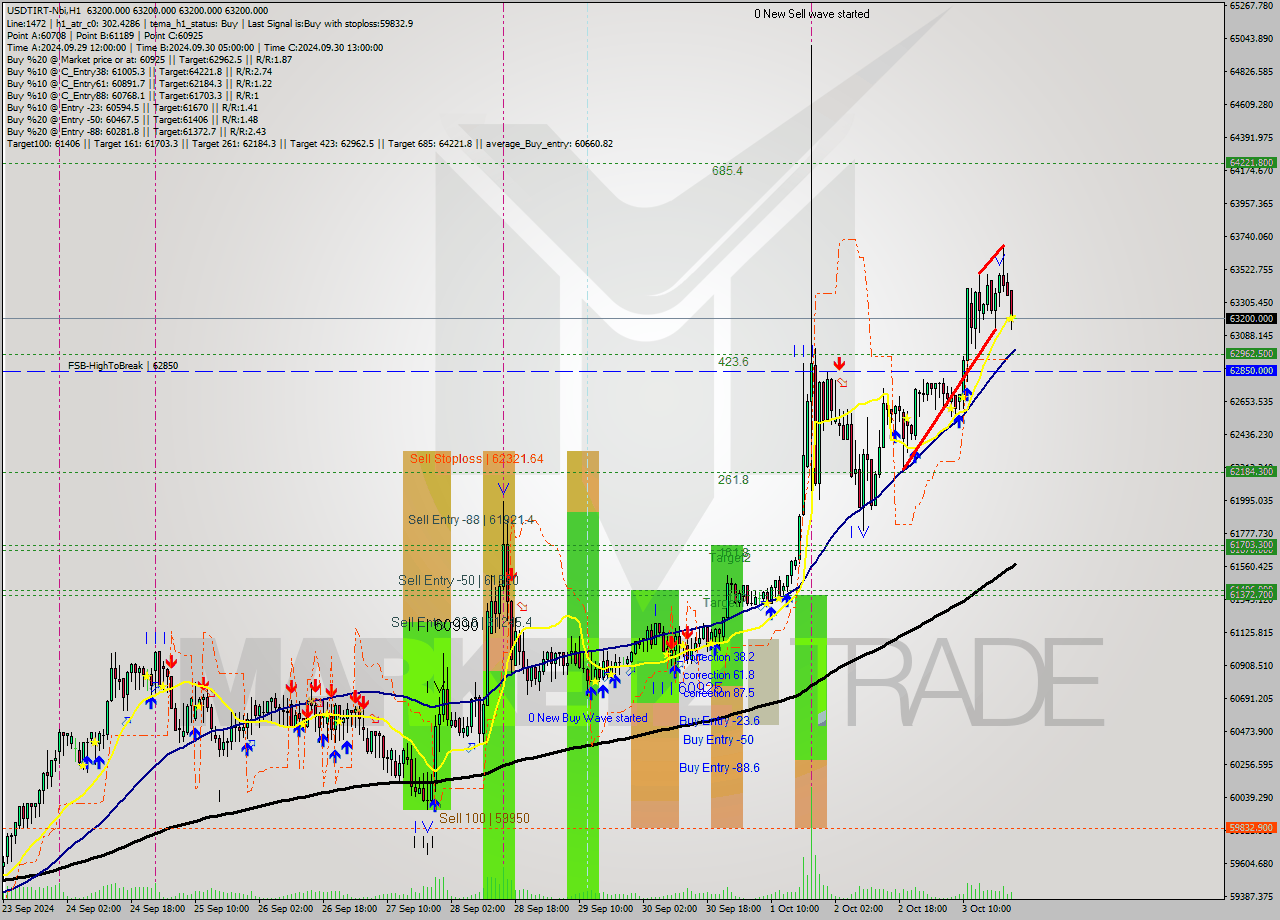
Task: Click the 59604.680 price axis value
Action: pos(1252,863)
